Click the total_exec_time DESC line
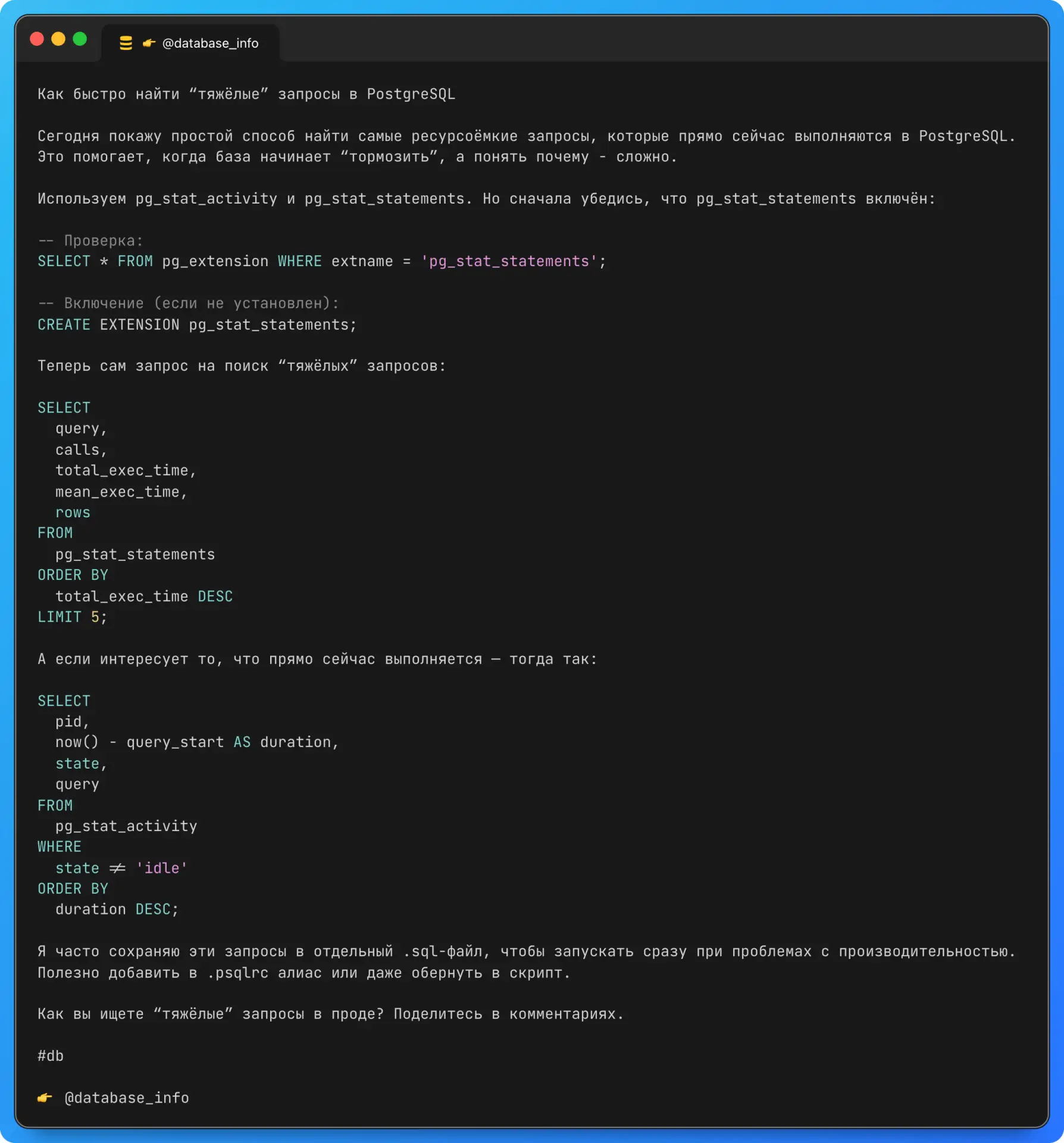Screen dimensions: 1064x1143 pyautogui.click(x=144, y=597)
